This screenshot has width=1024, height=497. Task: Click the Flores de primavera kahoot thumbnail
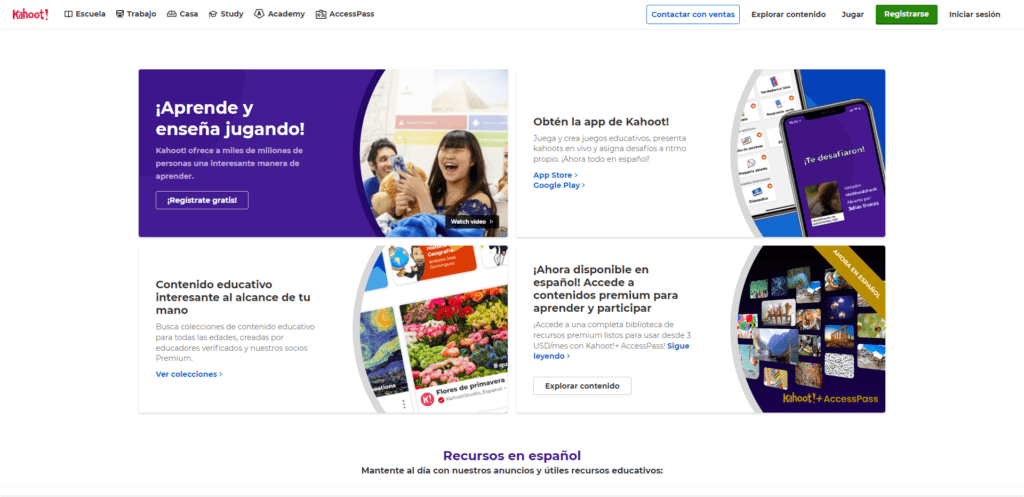[x=454, y=343]
